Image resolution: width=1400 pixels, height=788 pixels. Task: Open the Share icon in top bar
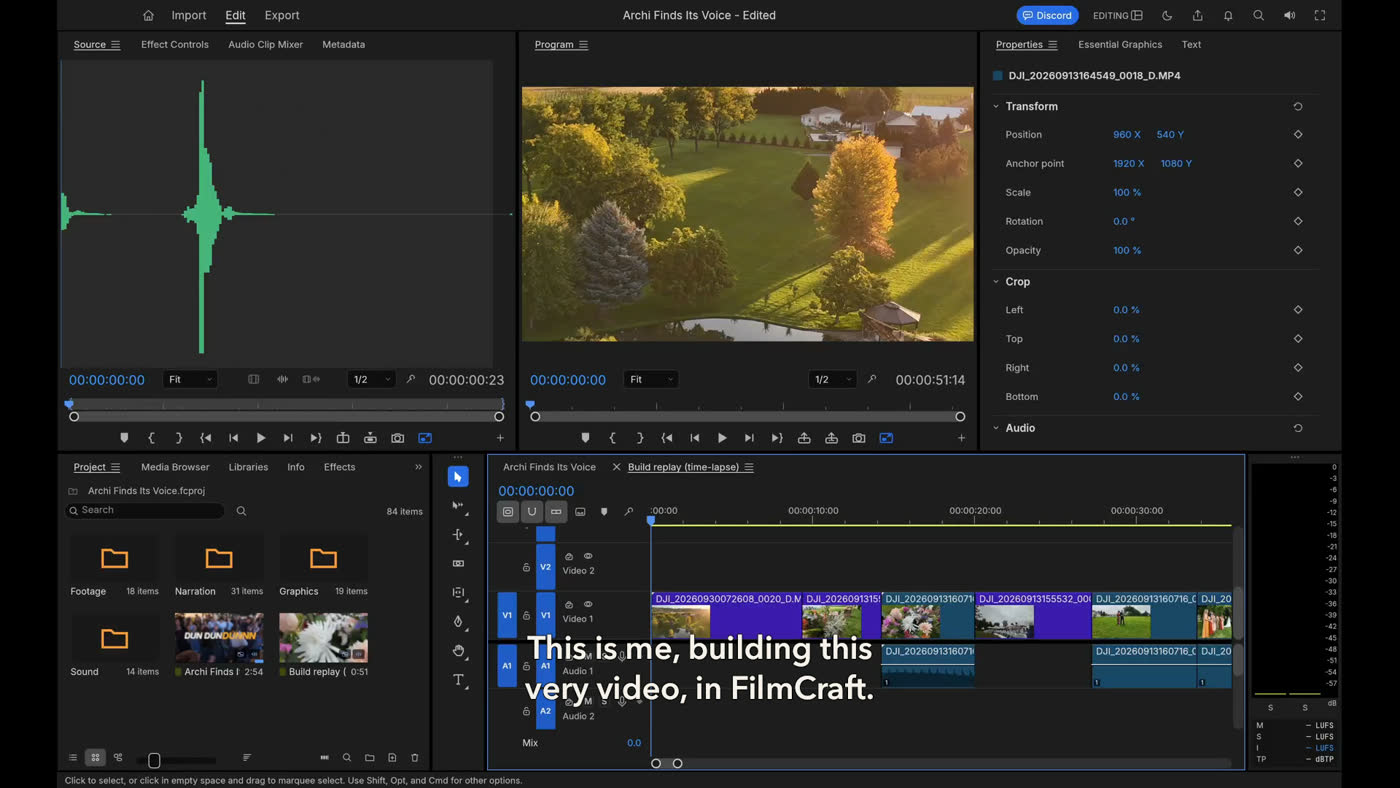(x=1197, y=15)
